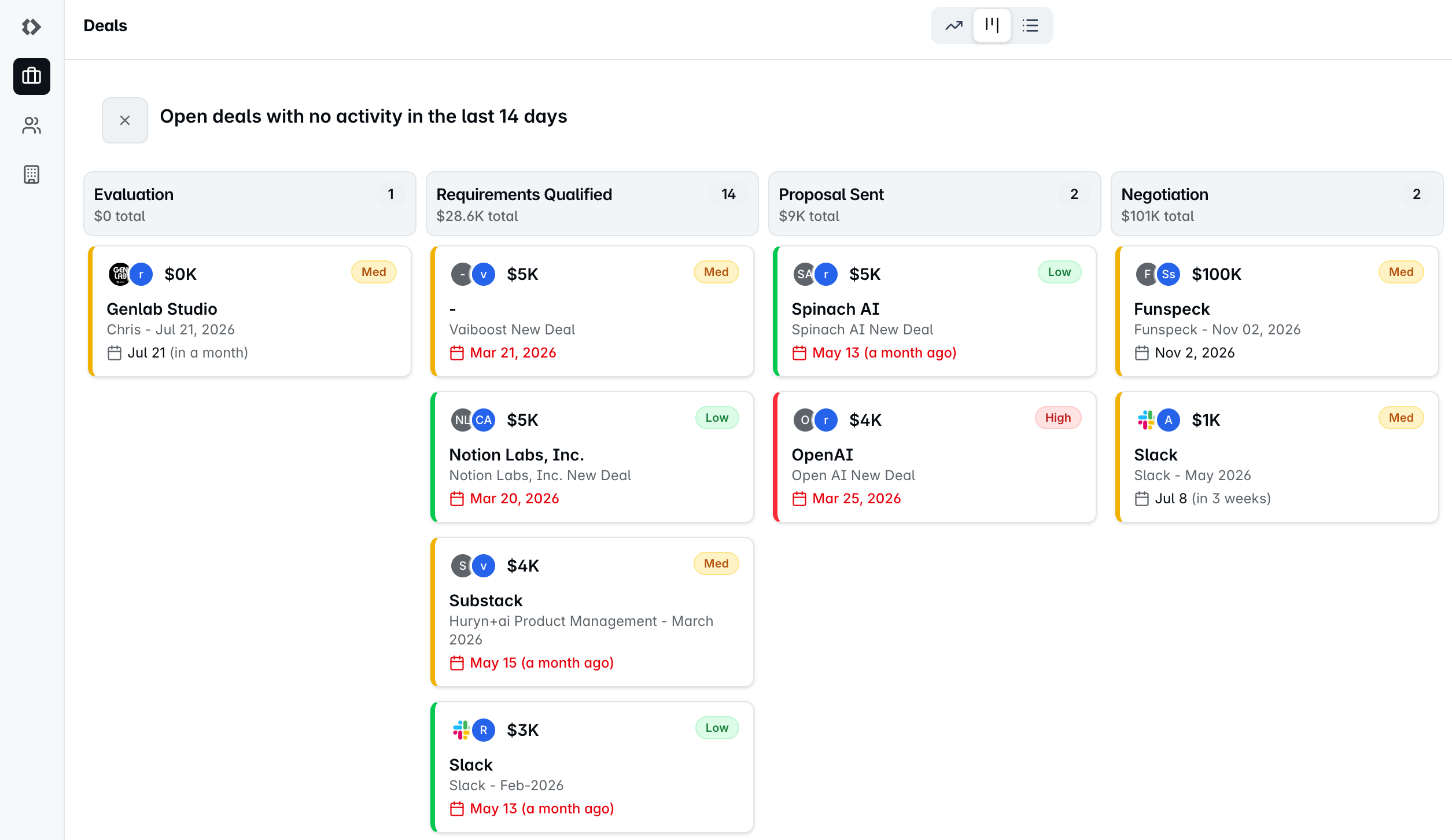Open the Genlab Studio deal card
The height and width of the screenshot is (840, 1452).
[250, 311]
